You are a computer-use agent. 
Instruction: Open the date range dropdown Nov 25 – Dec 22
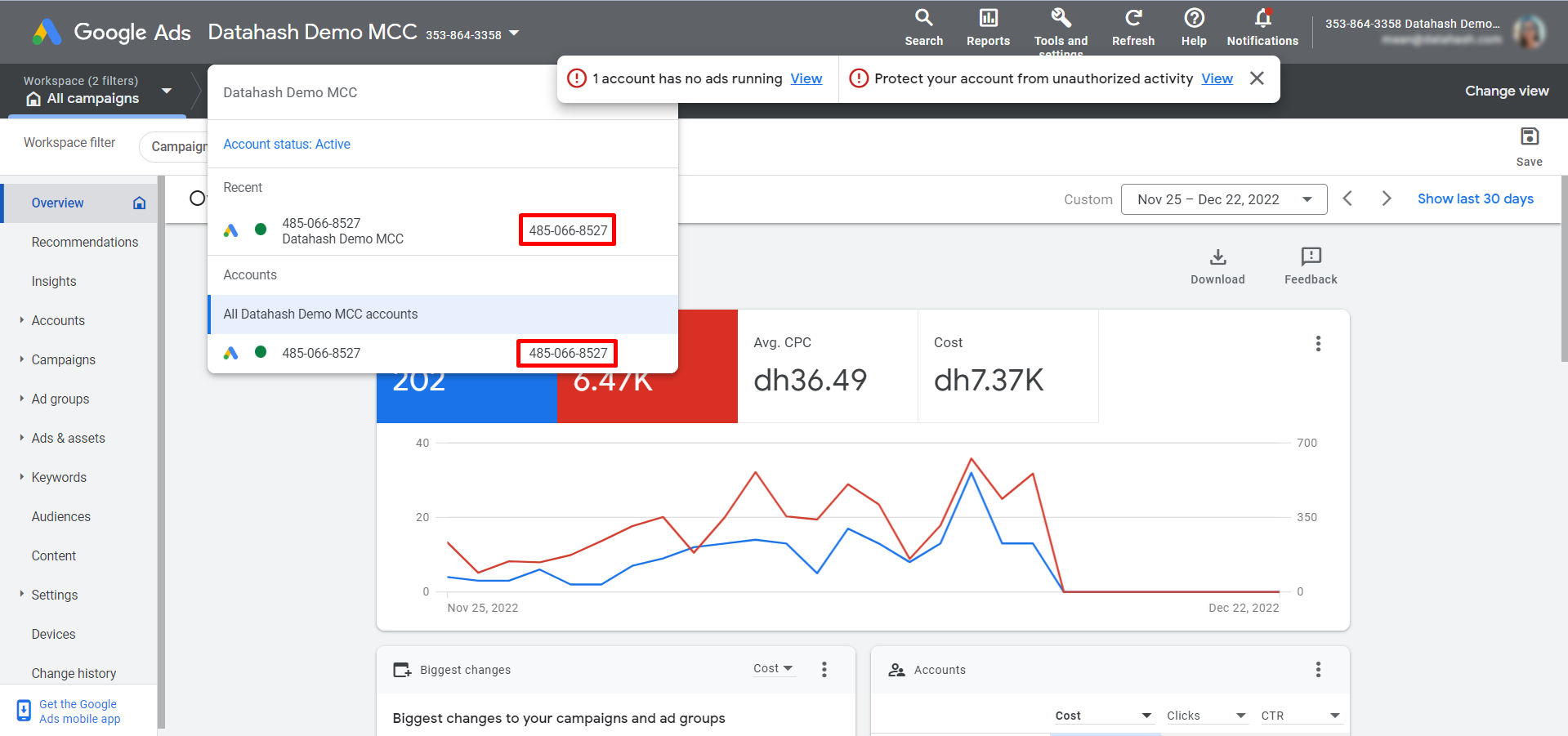click(x=1223, y=199)
